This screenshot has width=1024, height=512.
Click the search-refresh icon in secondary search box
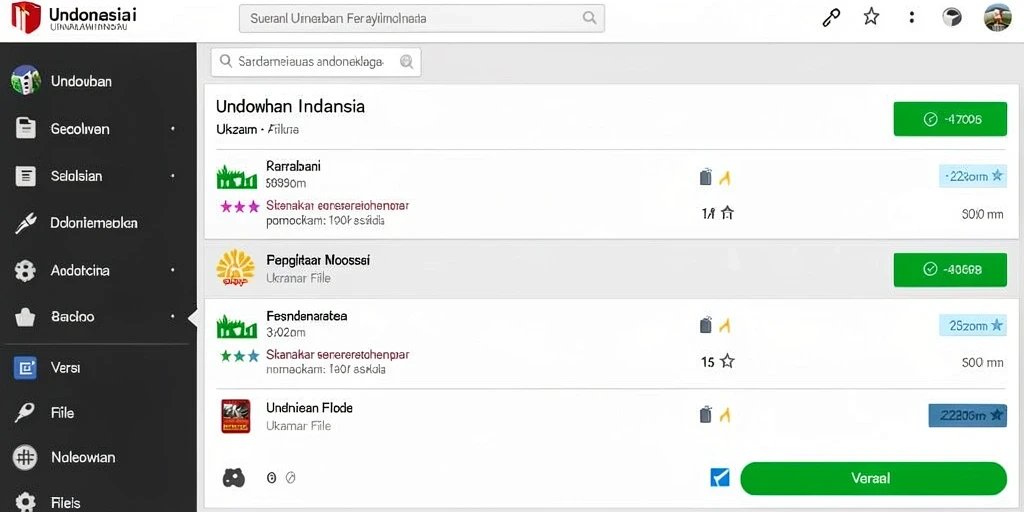click(406, 62)
